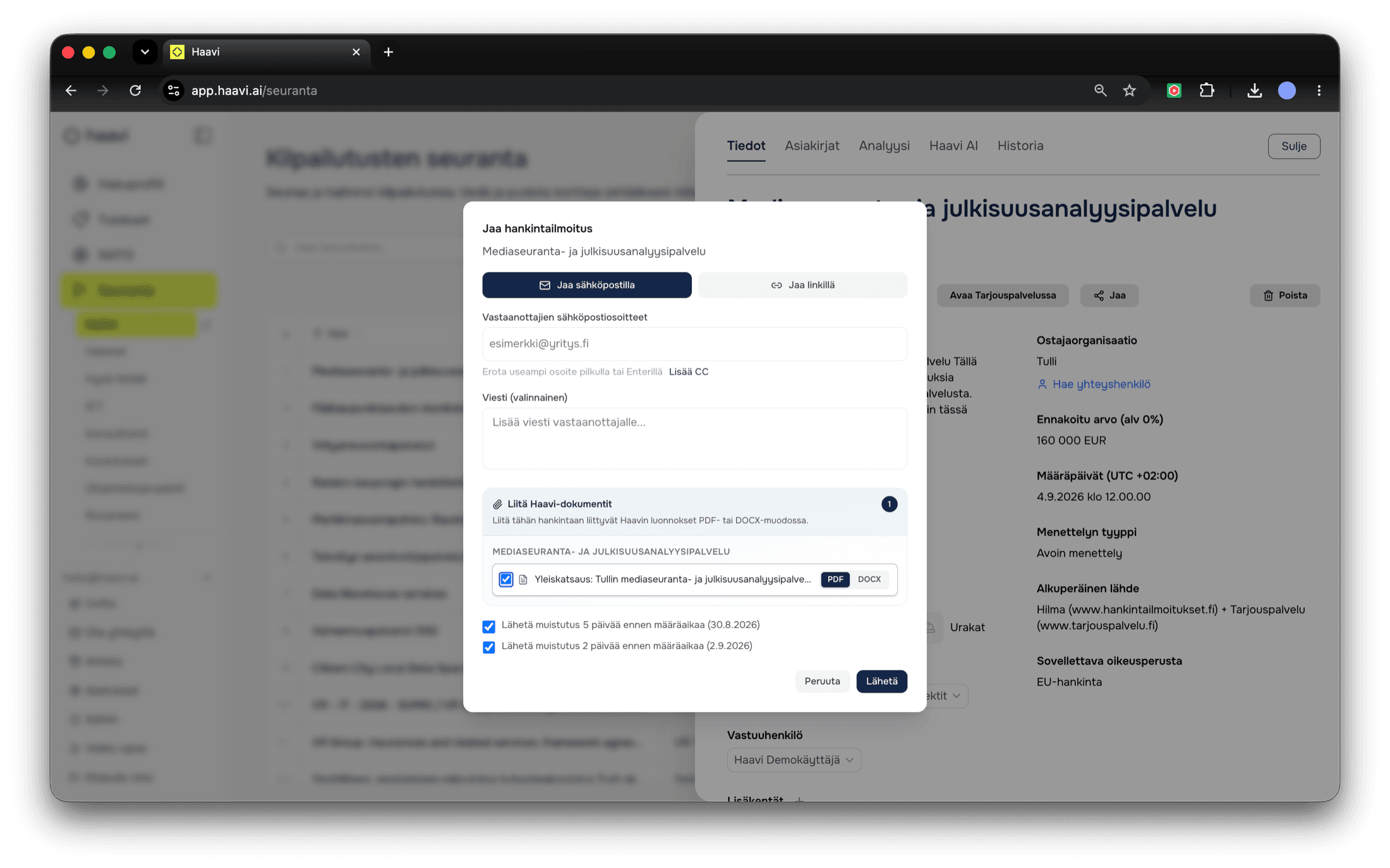Go back with the browser back arrow
The image size is (1390, 868).
point(71,90)
